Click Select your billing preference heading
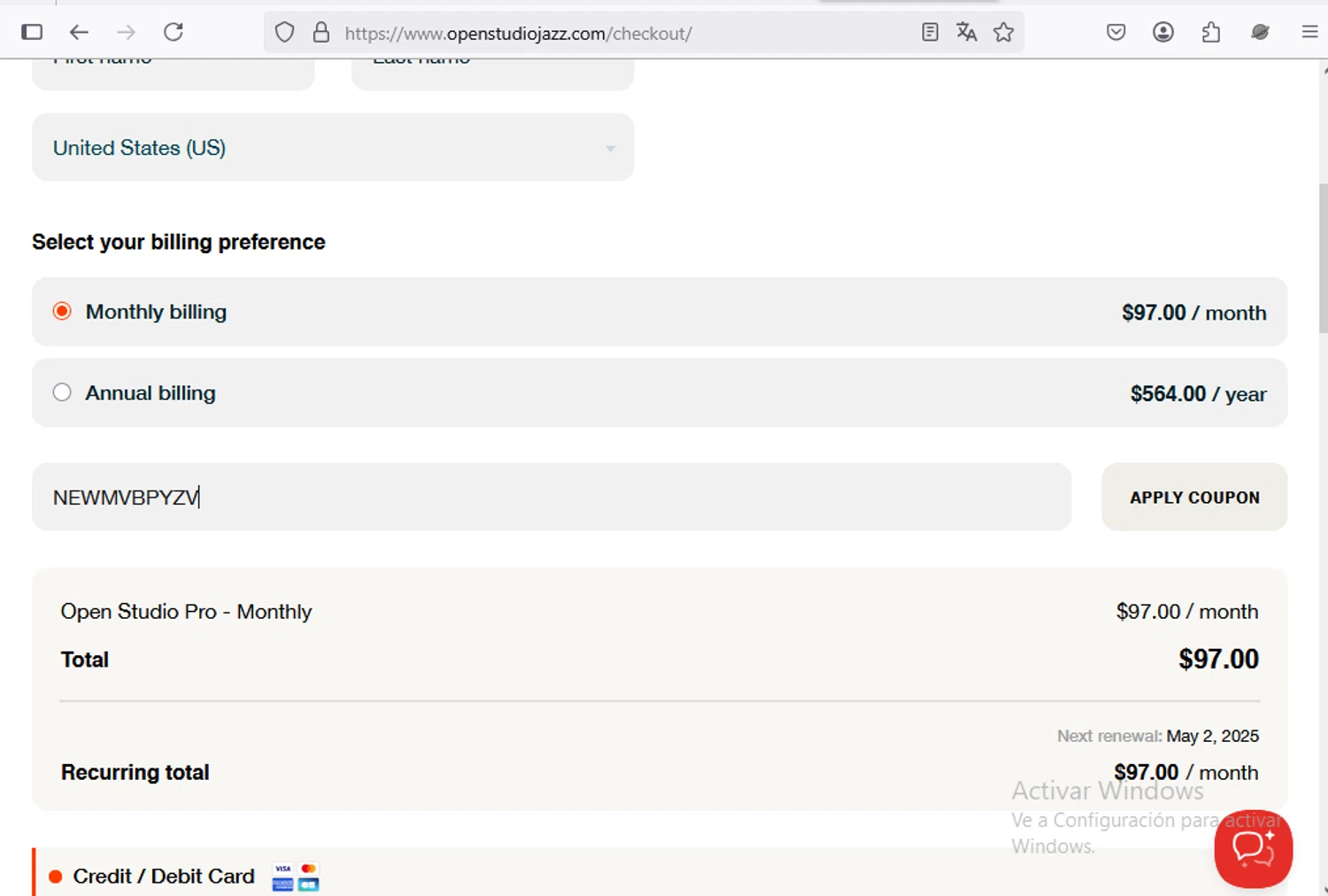This screenshot has width=1328, height=896. point(179,242)
